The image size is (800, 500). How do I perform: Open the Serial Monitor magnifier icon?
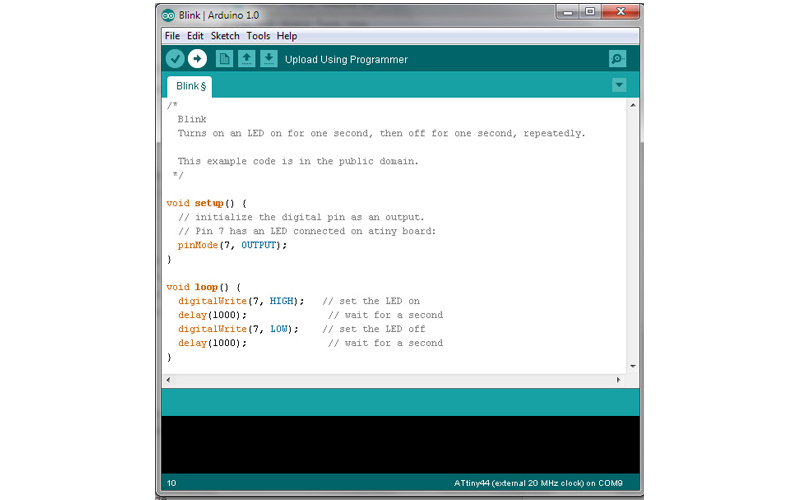617,59
